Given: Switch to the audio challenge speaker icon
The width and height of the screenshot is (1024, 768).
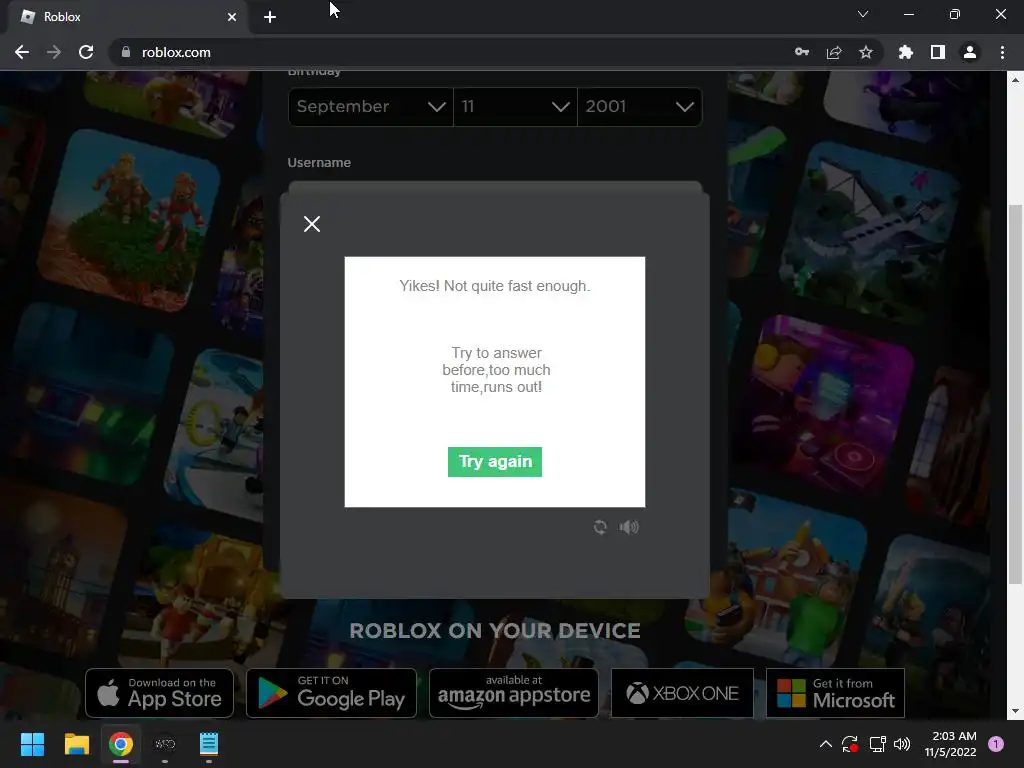Looking at the screenshot, I should coord(629,527).
